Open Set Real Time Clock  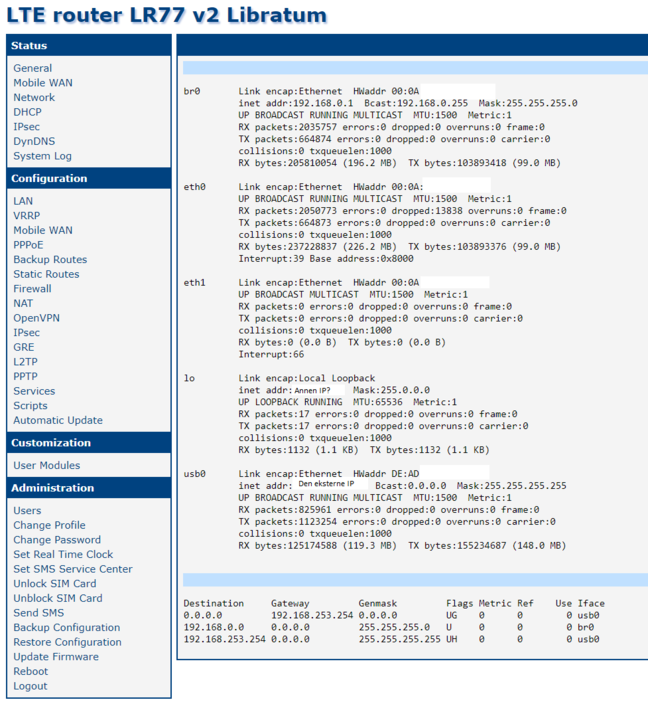click(x=63, y=555)
